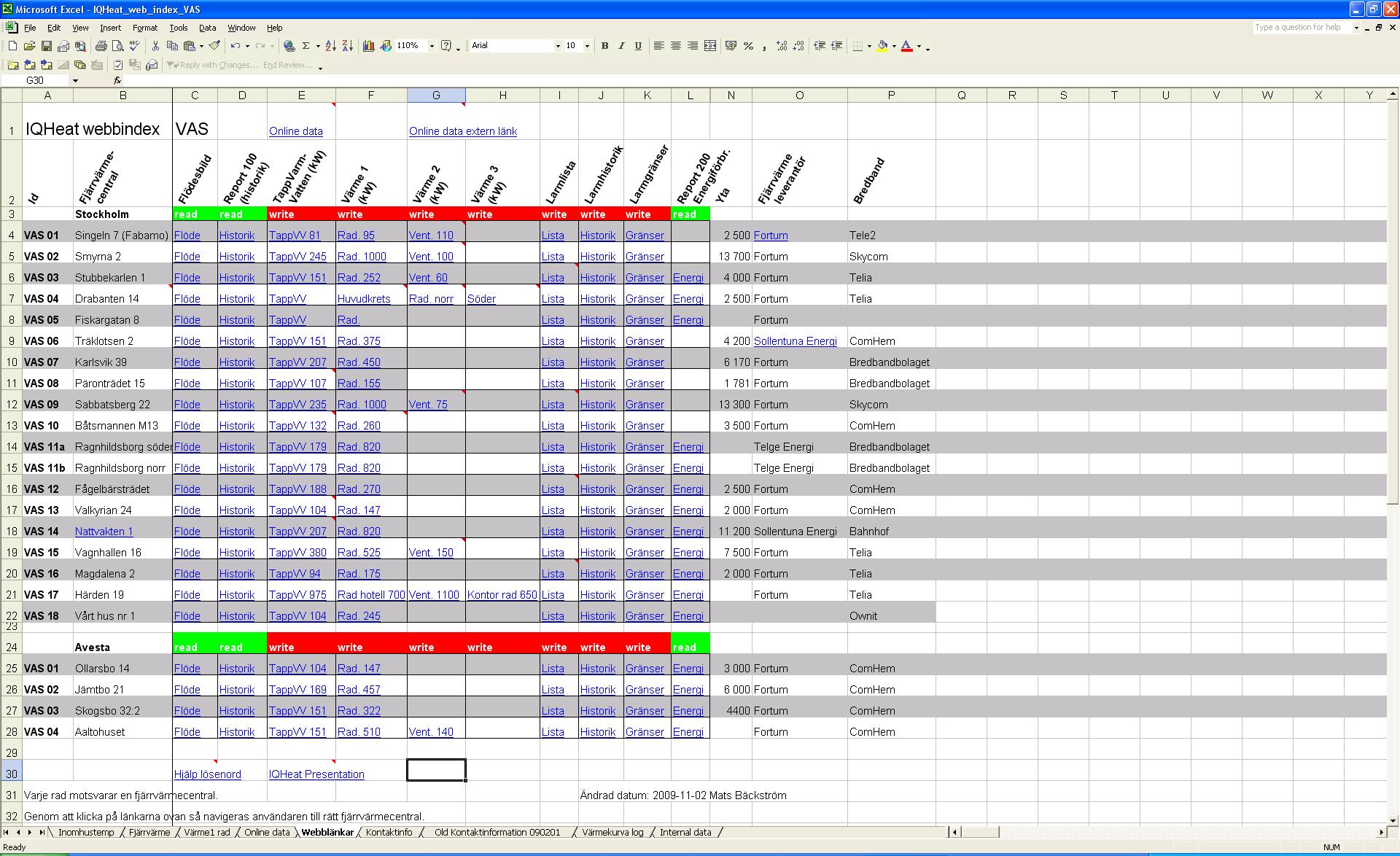Click the IQHeat Presentation link
The image size is (1400, 856).
coord(316,774)
